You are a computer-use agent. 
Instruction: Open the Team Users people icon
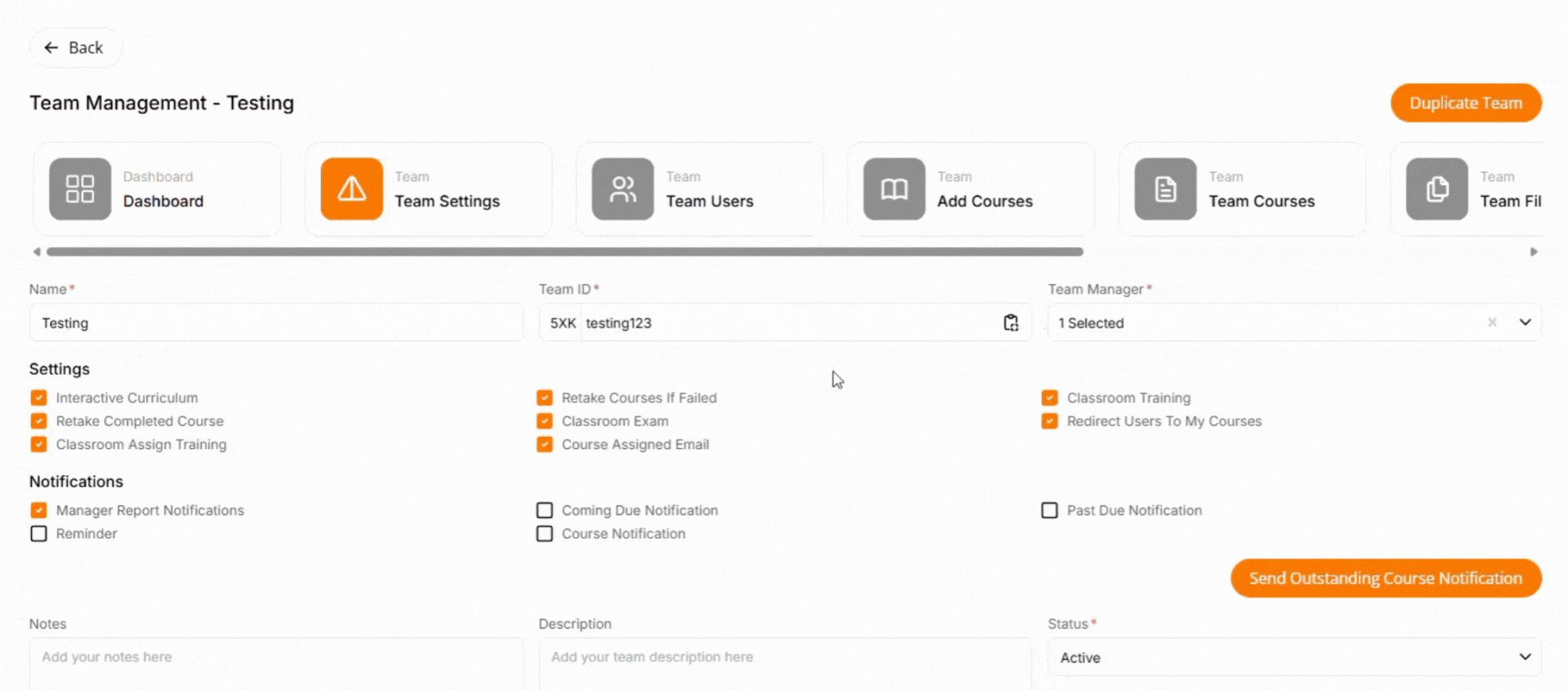[x=622, y=189]
